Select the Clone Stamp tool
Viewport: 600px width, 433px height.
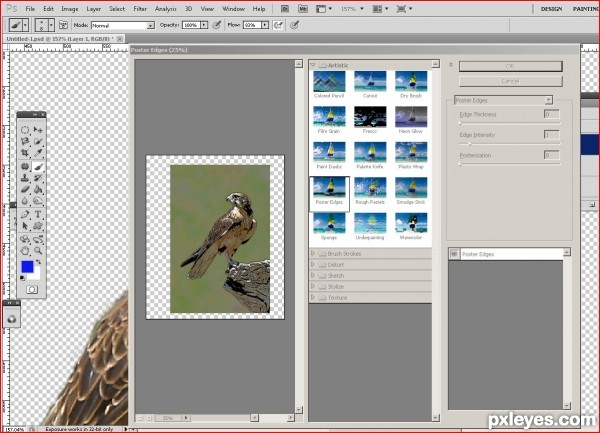tap(25, 178)
